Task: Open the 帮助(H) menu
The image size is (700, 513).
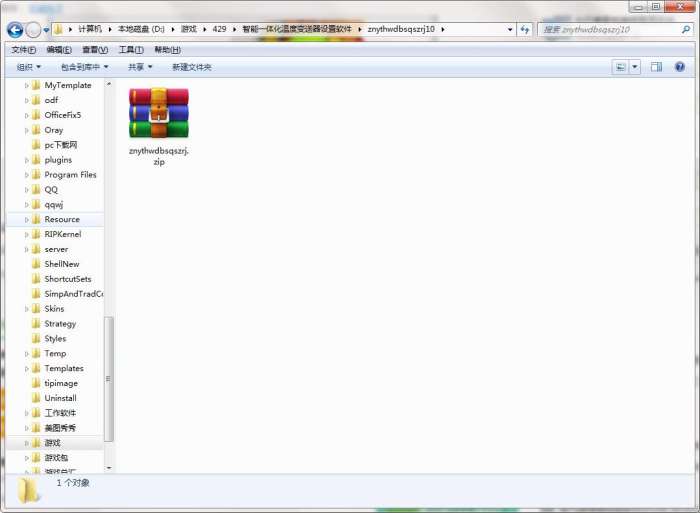Action: pyautogui.click(x=167, y=50)
